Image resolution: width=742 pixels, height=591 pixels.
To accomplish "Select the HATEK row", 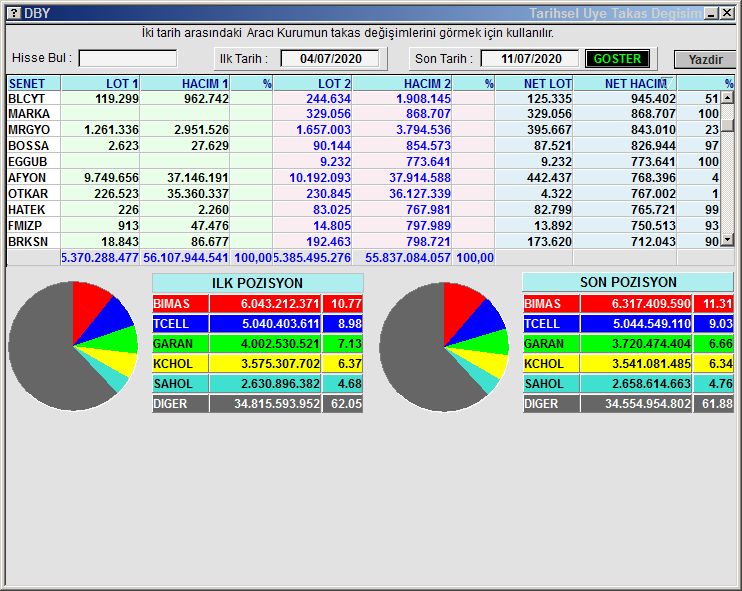I will tap(363, 210).
